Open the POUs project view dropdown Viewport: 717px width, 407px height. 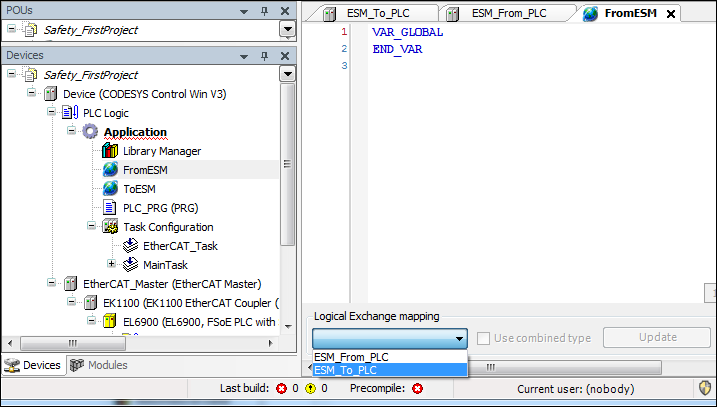click(x=287, y=30)
